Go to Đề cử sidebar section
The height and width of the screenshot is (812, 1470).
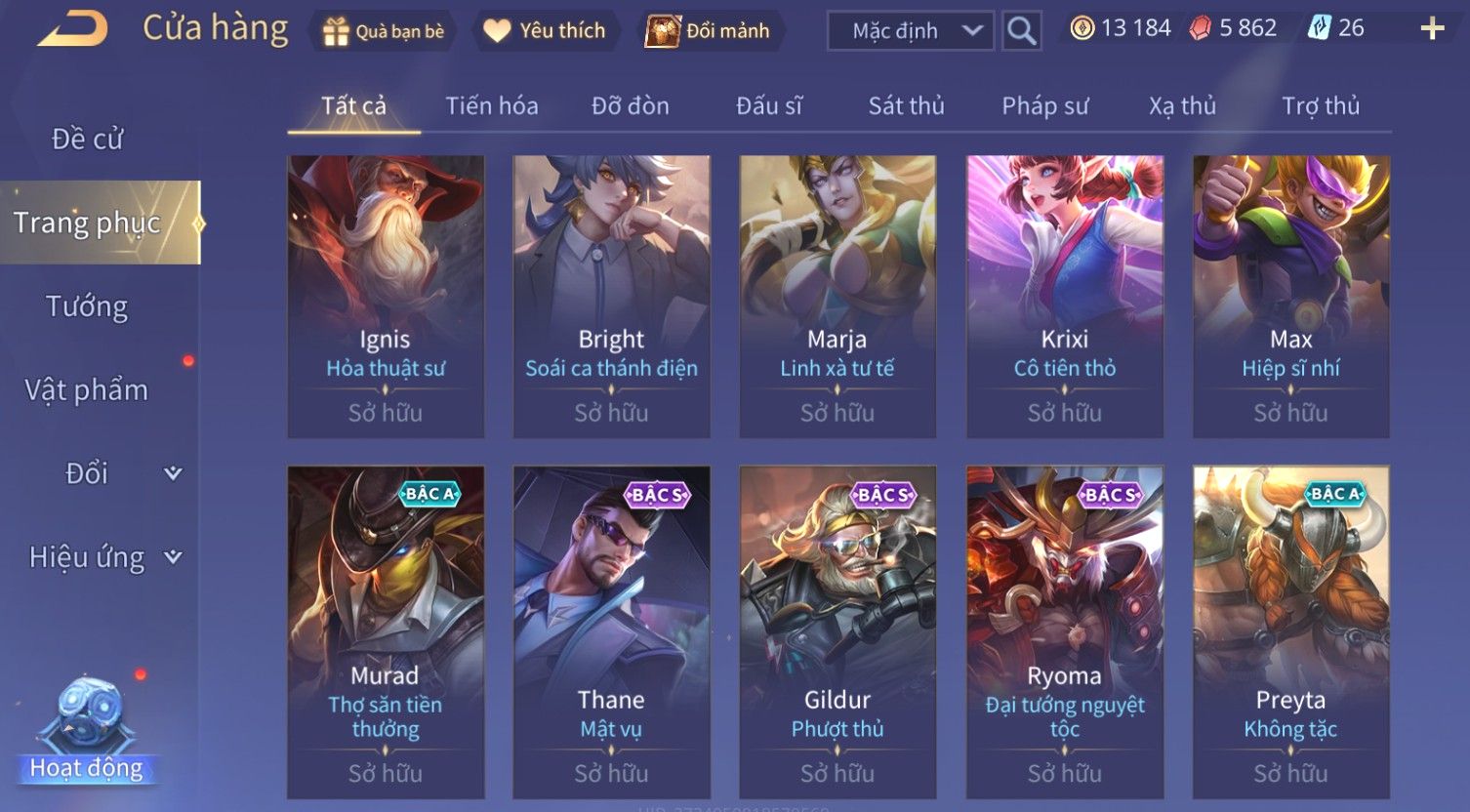[x=87, y=139]
